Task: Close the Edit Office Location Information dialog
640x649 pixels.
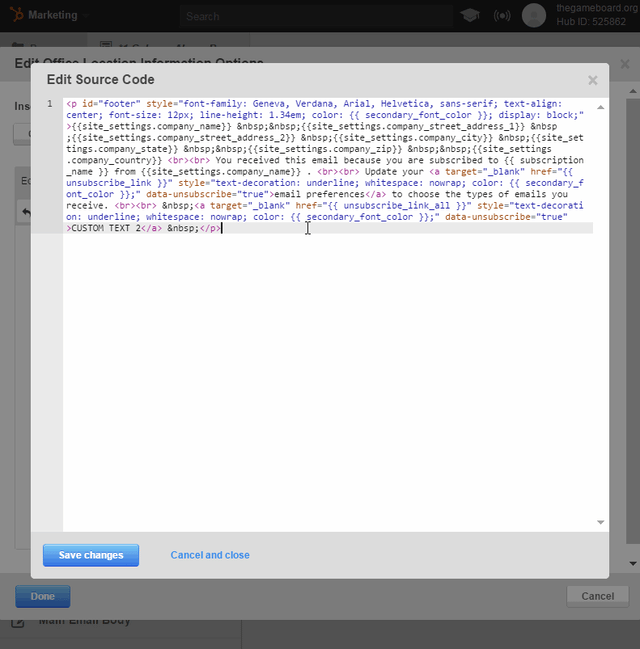Action: pyautogui.click(x=625, y=64)
